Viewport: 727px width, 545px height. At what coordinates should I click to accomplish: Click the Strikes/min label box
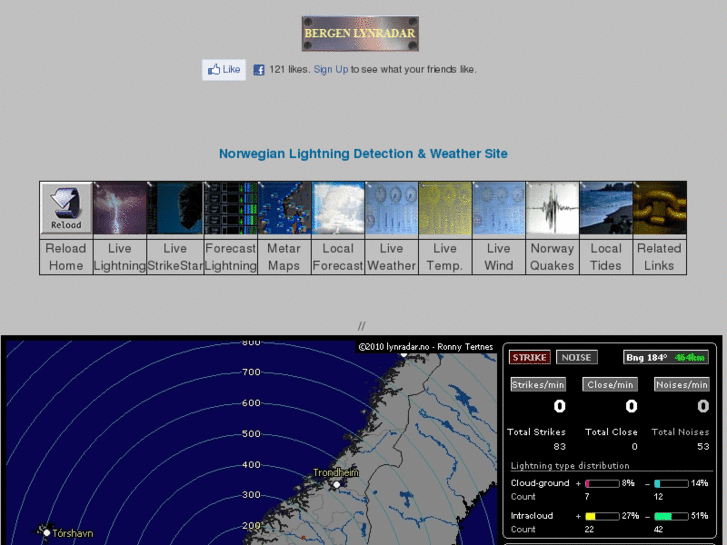538,385
